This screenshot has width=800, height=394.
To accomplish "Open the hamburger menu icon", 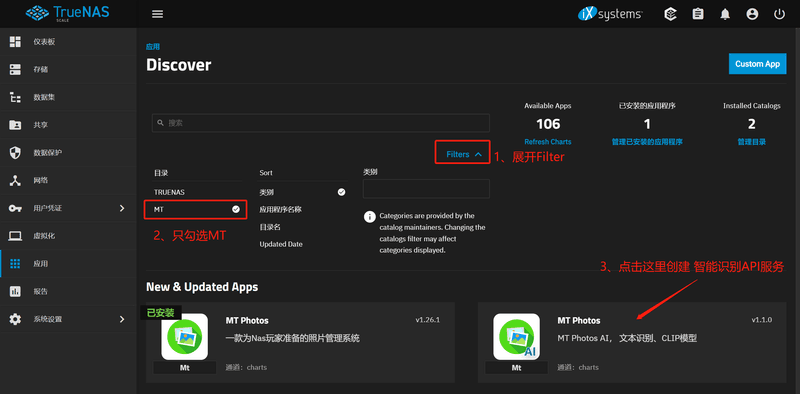I will point(157,14).
